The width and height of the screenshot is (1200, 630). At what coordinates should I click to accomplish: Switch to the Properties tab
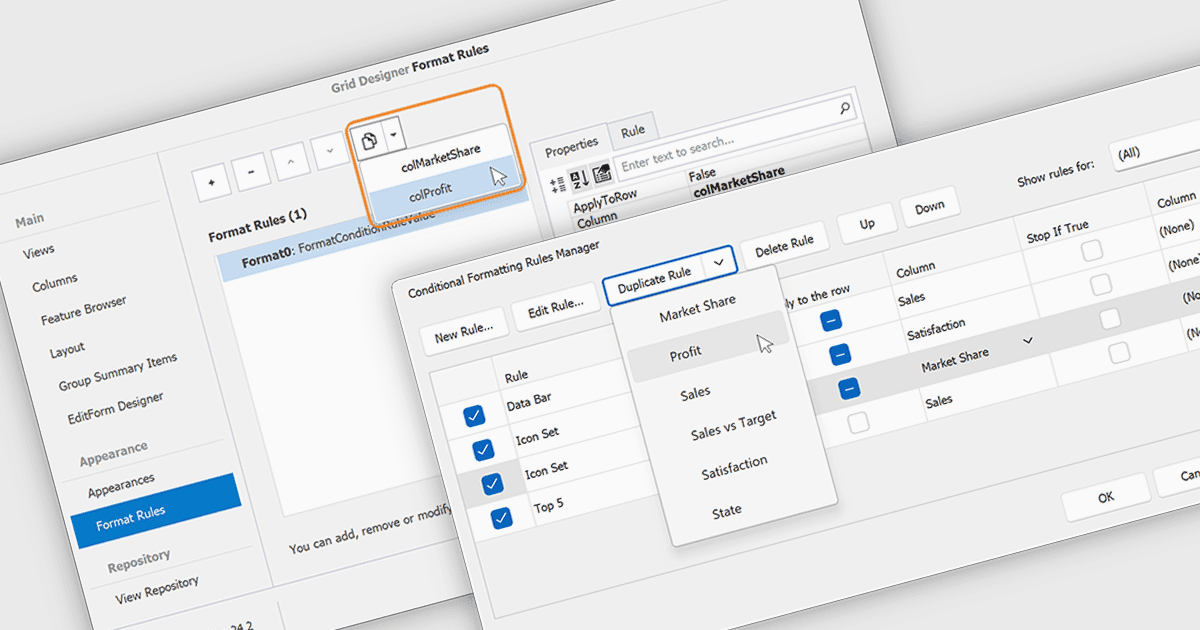pos(571,146)
